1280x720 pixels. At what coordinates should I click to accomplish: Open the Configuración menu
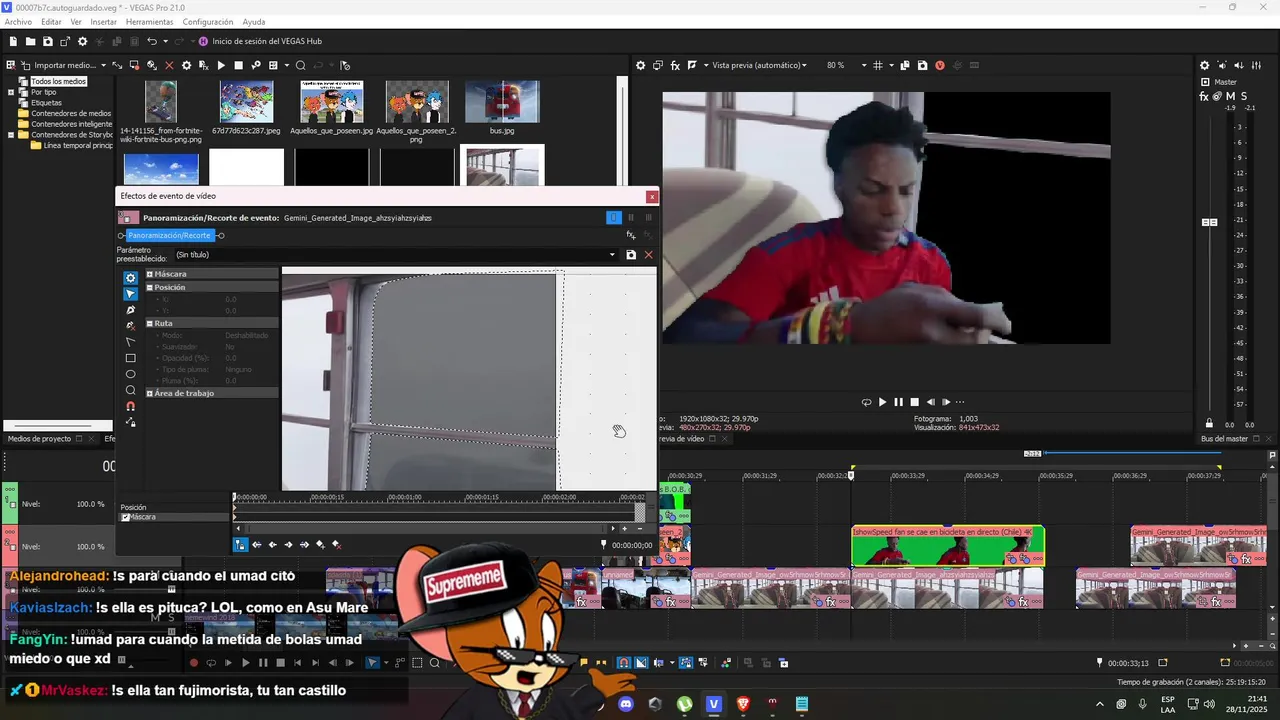pos(208,22)
